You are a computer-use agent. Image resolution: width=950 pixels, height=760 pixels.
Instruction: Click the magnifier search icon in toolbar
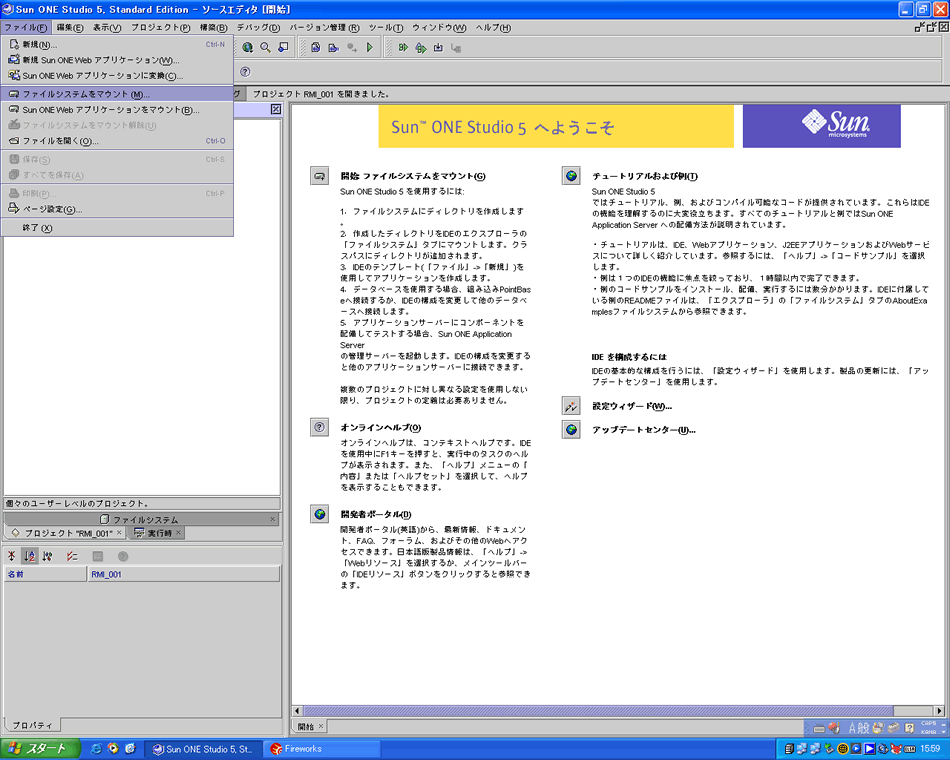pos(265,47)
